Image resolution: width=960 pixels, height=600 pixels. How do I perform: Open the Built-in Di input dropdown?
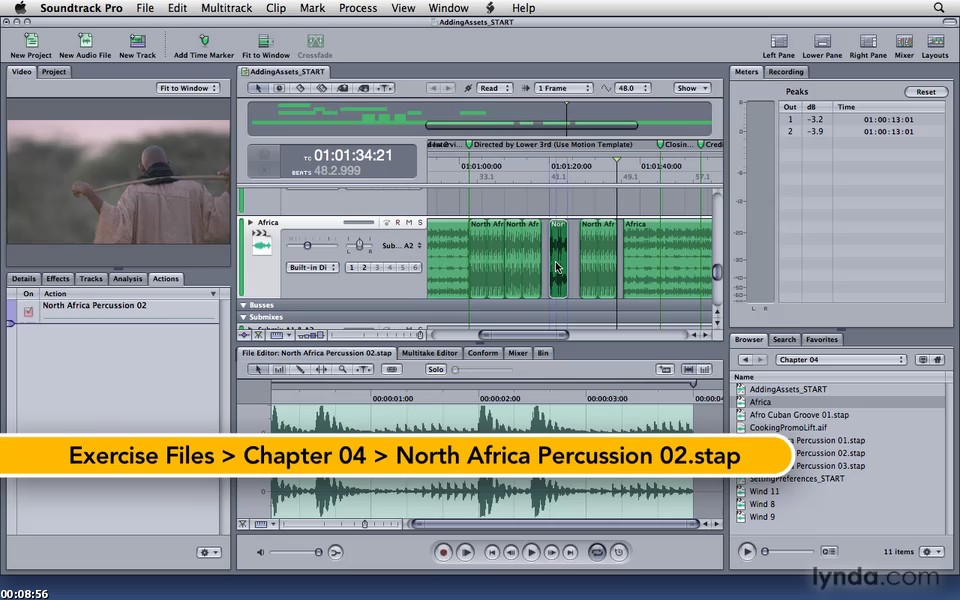coord(312,268)
